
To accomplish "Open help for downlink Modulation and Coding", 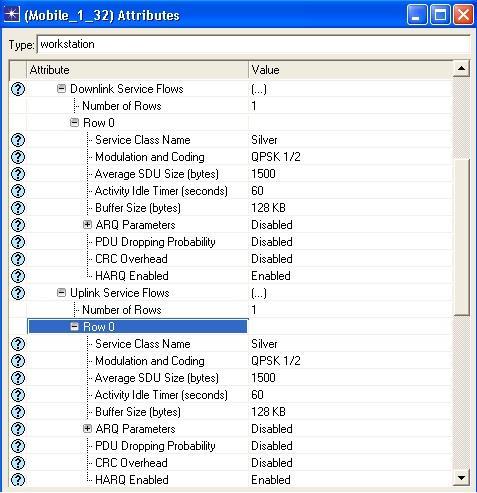I will (x=18, y=157).
